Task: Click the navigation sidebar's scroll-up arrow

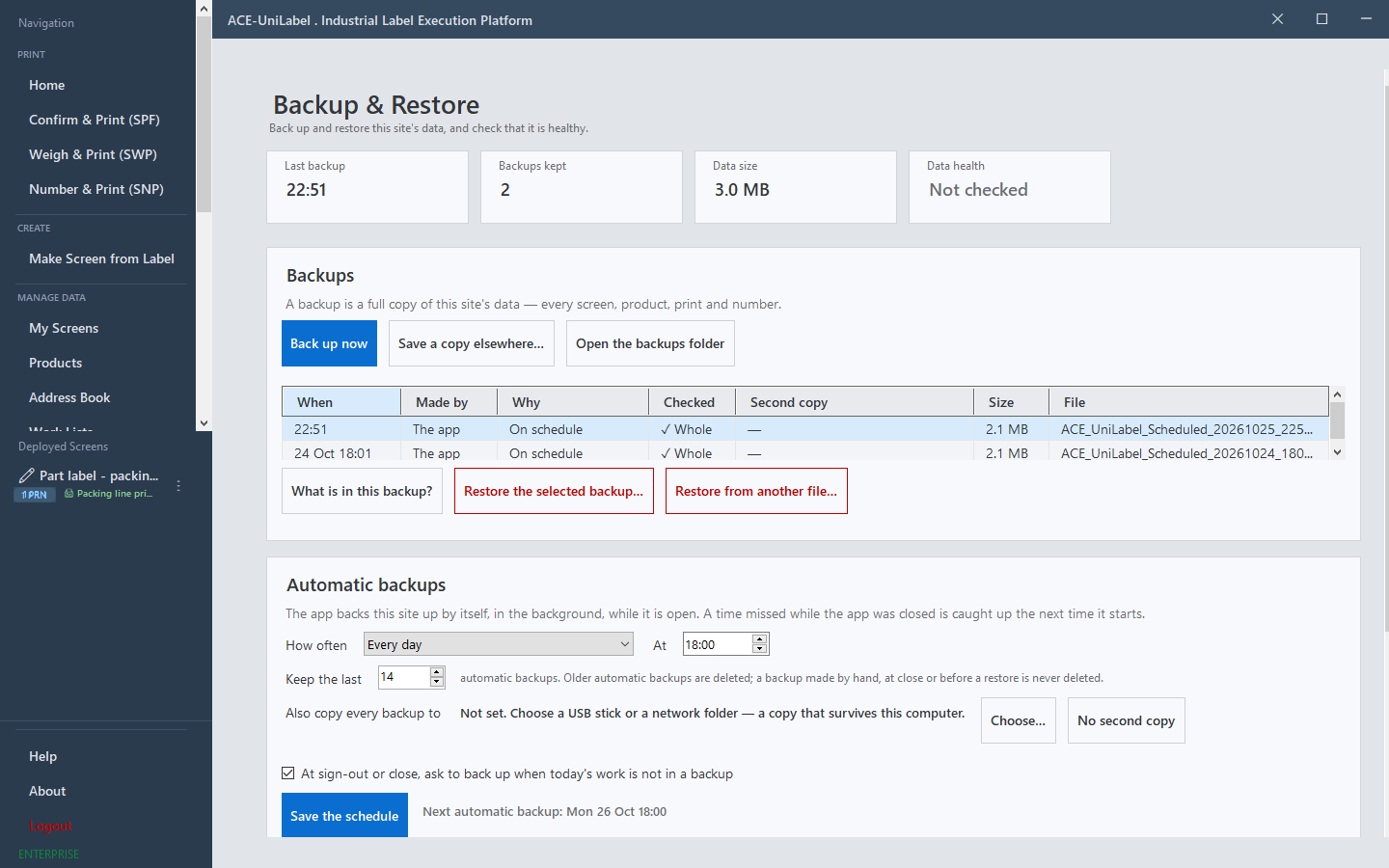Action: (x=204, y=9)
